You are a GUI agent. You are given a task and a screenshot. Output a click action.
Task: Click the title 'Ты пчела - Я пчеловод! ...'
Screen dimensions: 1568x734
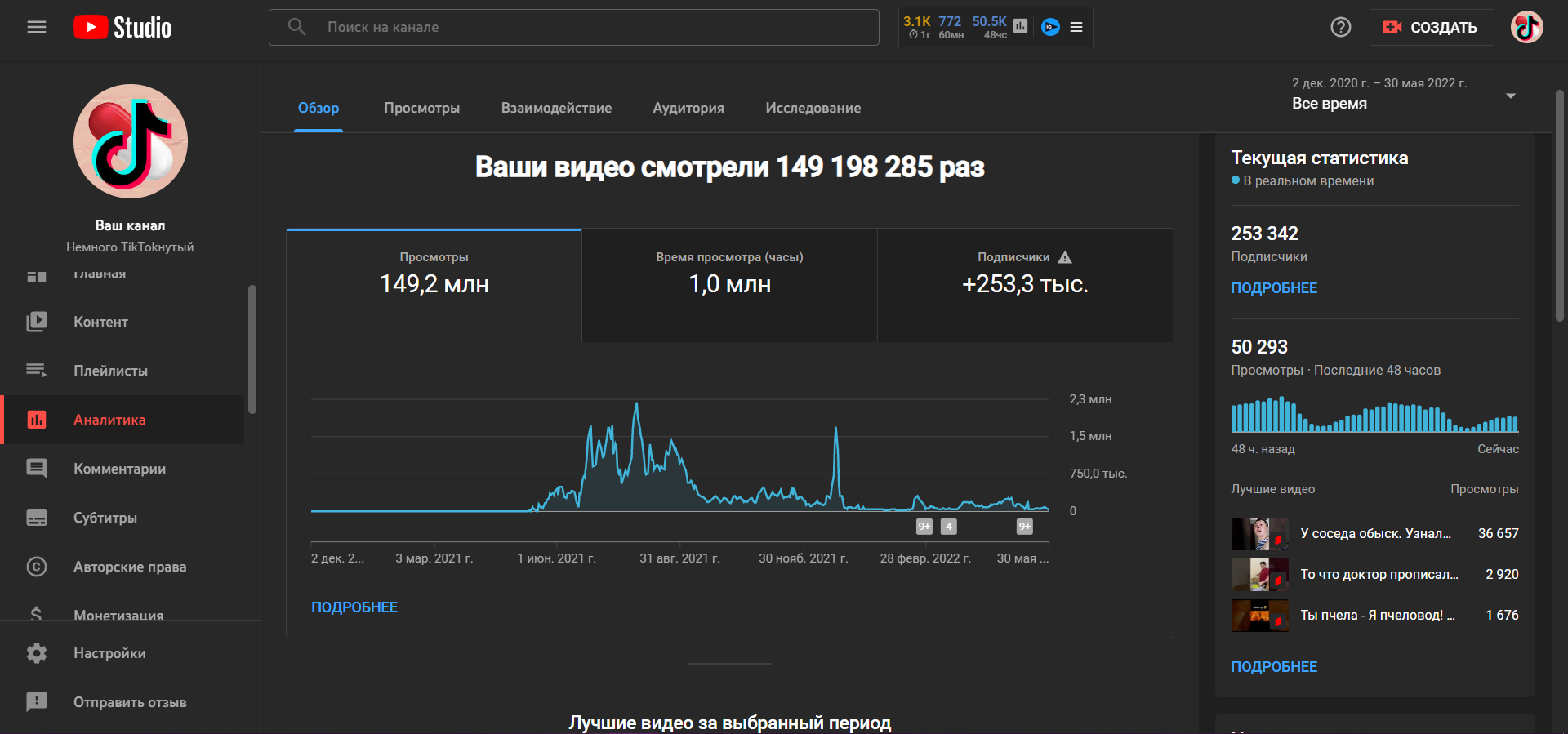pyautogui.click(x=1378, y=615)
